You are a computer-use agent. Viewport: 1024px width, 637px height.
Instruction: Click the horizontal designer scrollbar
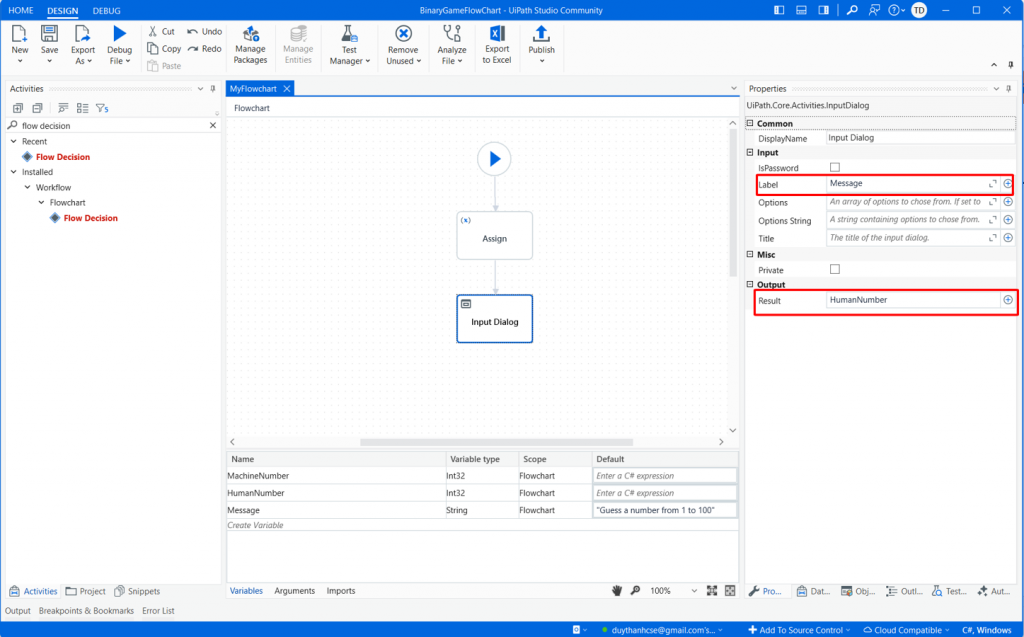pos(496,442)
